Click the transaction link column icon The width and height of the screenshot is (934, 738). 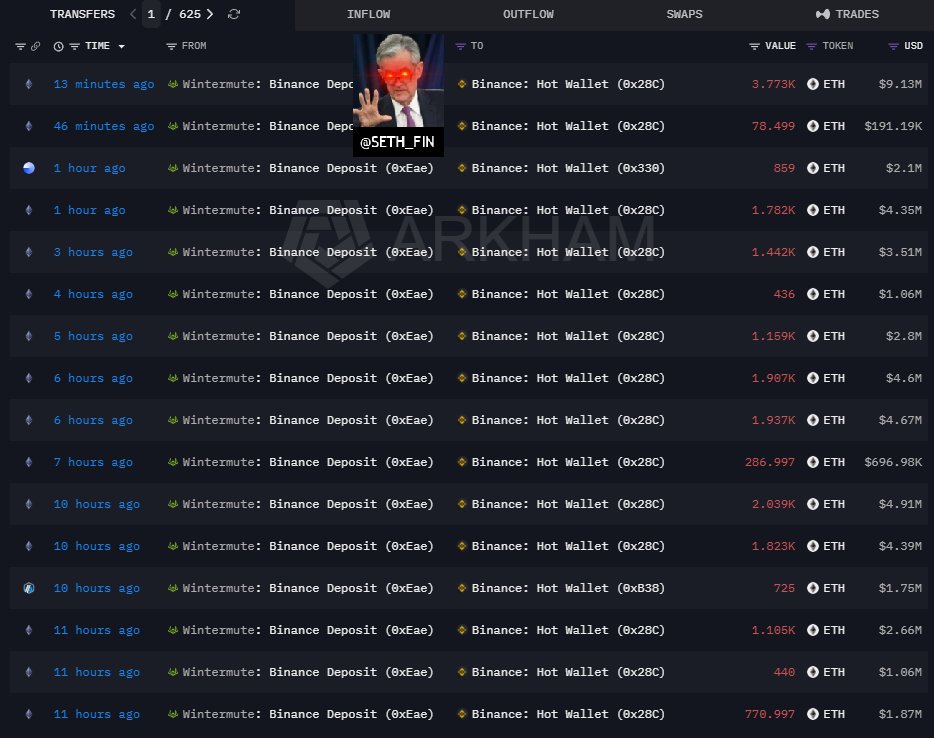click(36, 46)
